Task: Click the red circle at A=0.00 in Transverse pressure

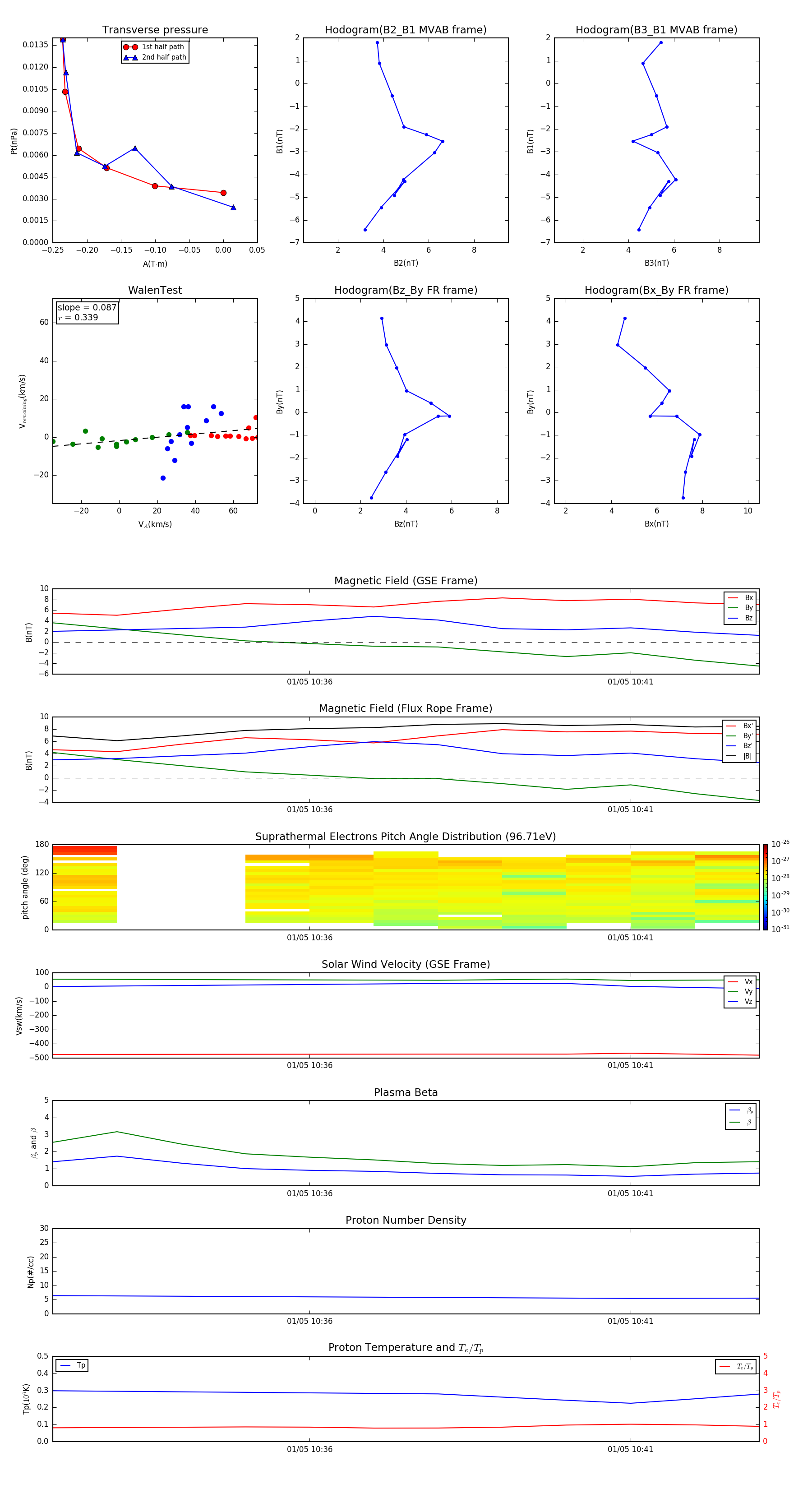Action: (223, 193)
